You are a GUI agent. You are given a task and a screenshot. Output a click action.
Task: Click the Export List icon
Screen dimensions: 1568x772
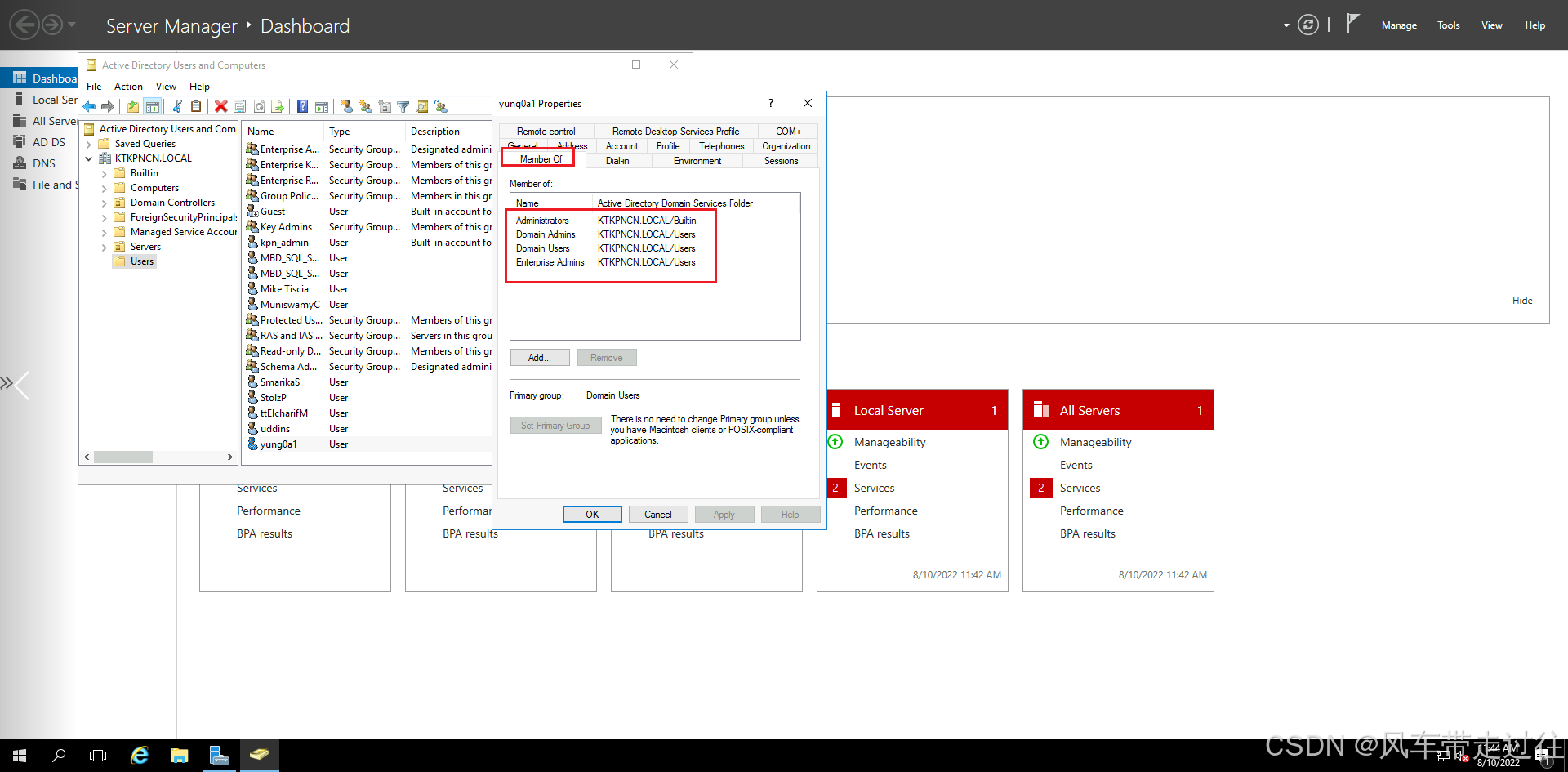pos(278,106)
